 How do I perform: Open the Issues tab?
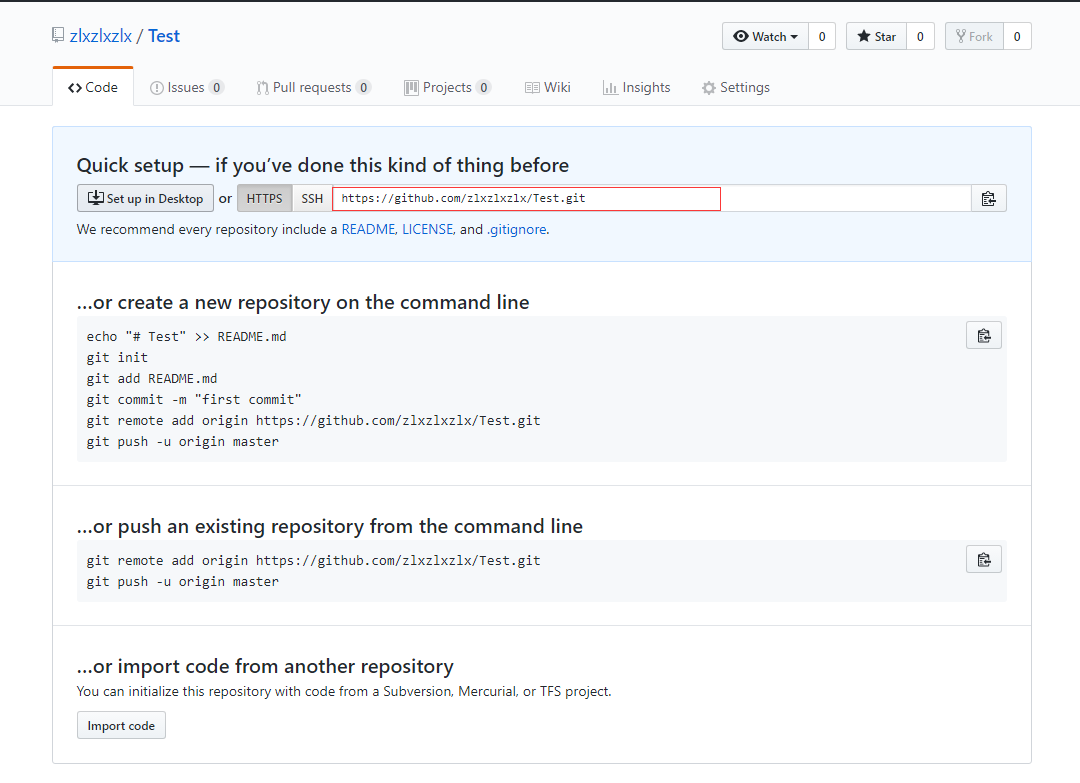(x=186, y=87)
